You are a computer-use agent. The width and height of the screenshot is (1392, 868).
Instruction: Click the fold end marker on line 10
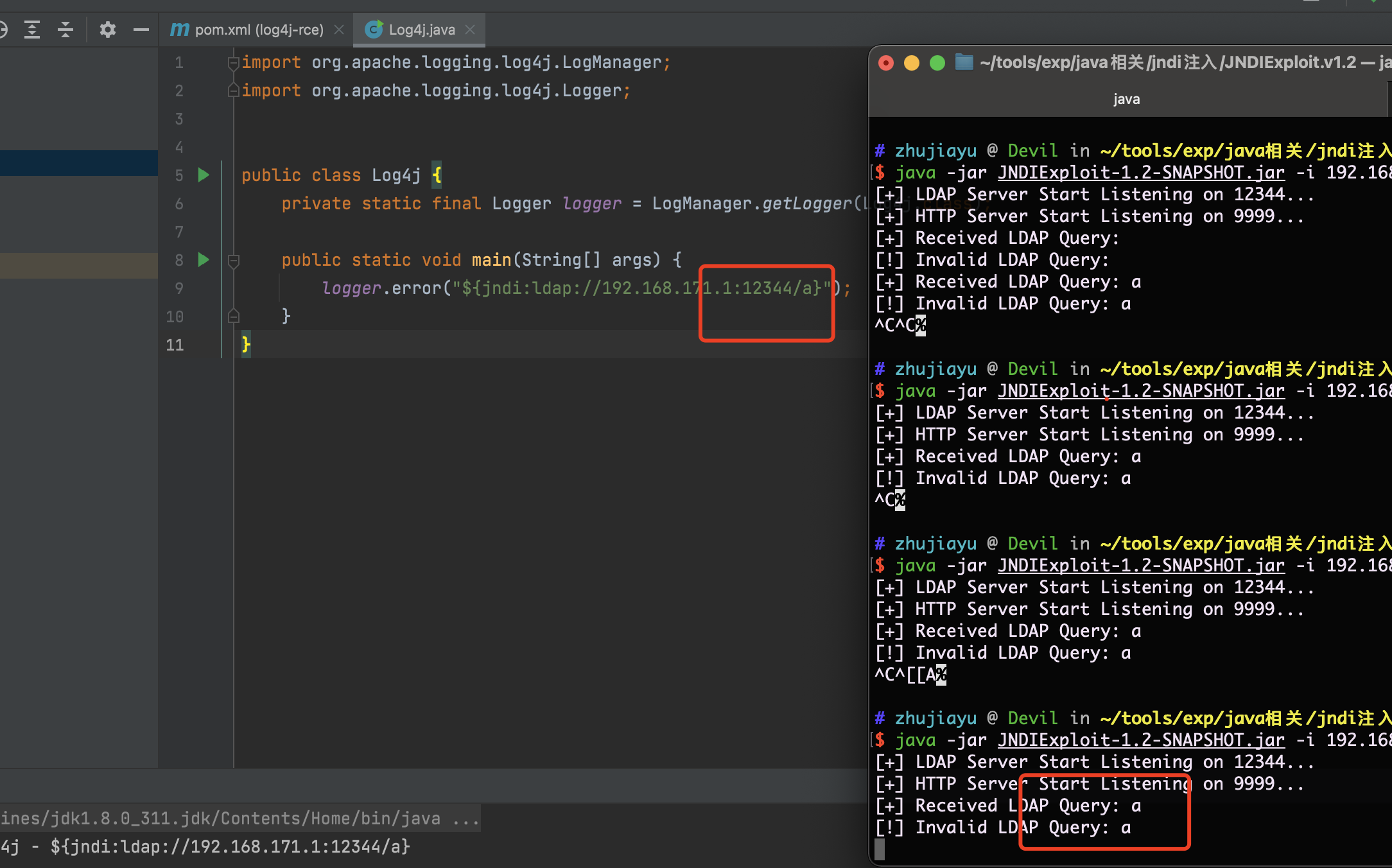[234, 316]
